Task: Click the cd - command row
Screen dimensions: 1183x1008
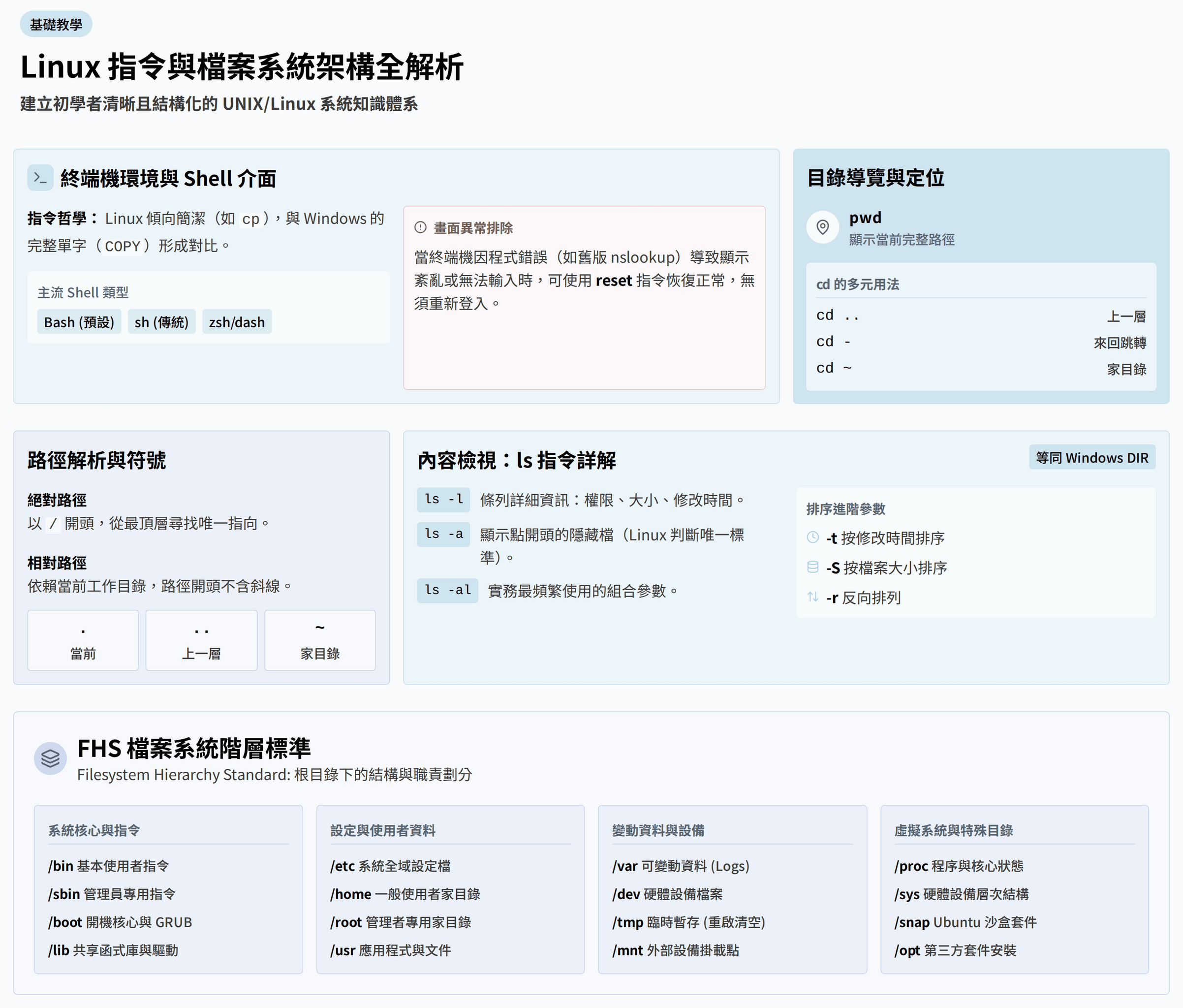Action: point(981,342)
